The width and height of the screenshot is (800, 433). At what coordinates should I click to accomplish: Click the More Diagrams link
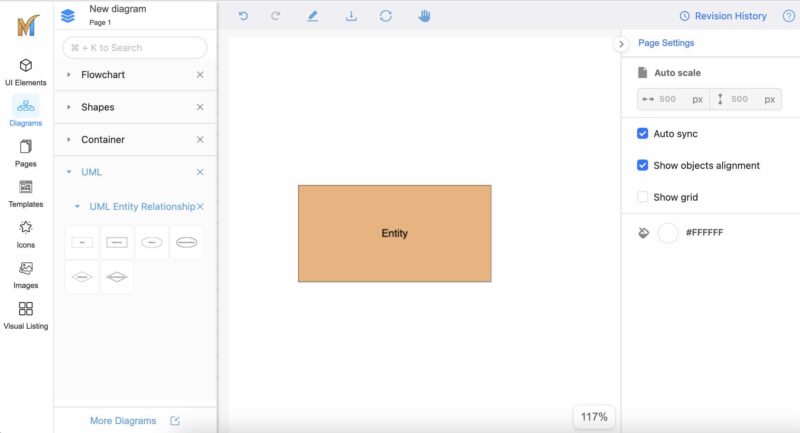tap(122, 421)
